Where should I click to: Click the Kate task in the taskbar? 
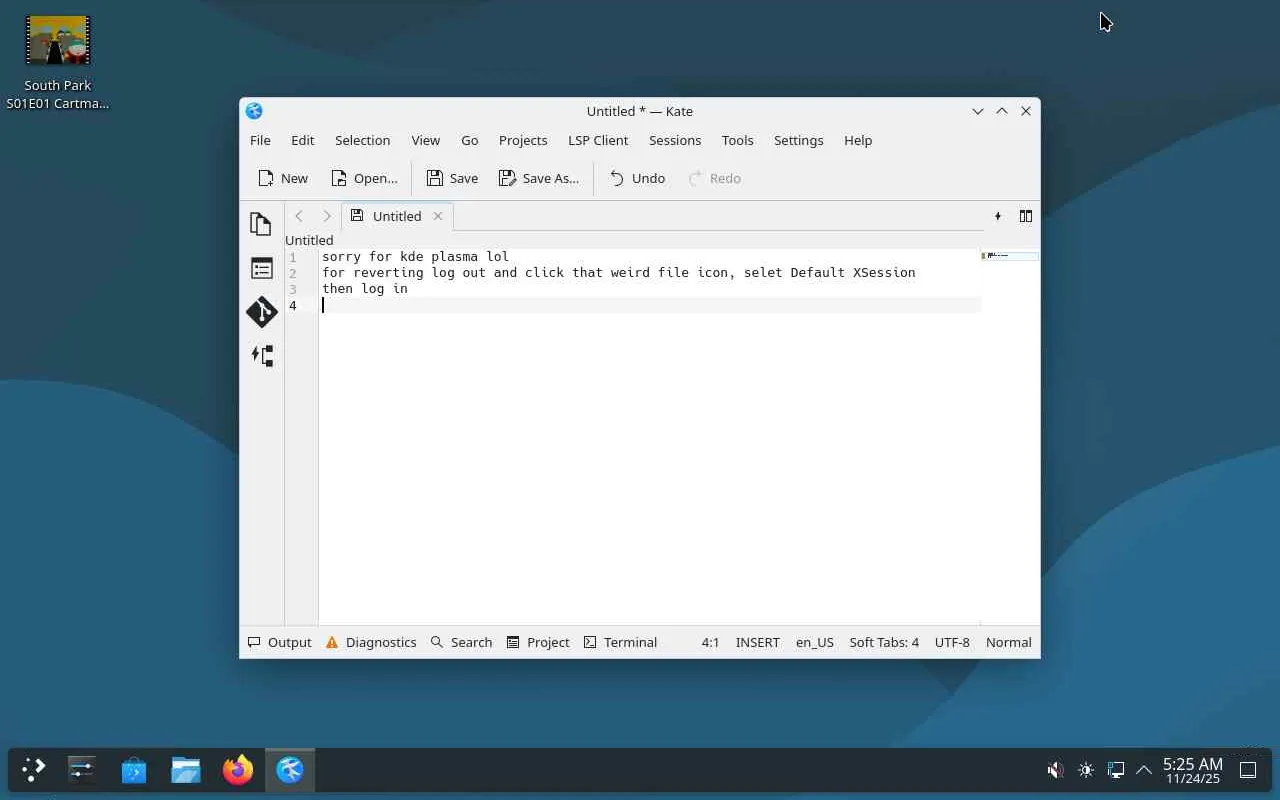290,770
